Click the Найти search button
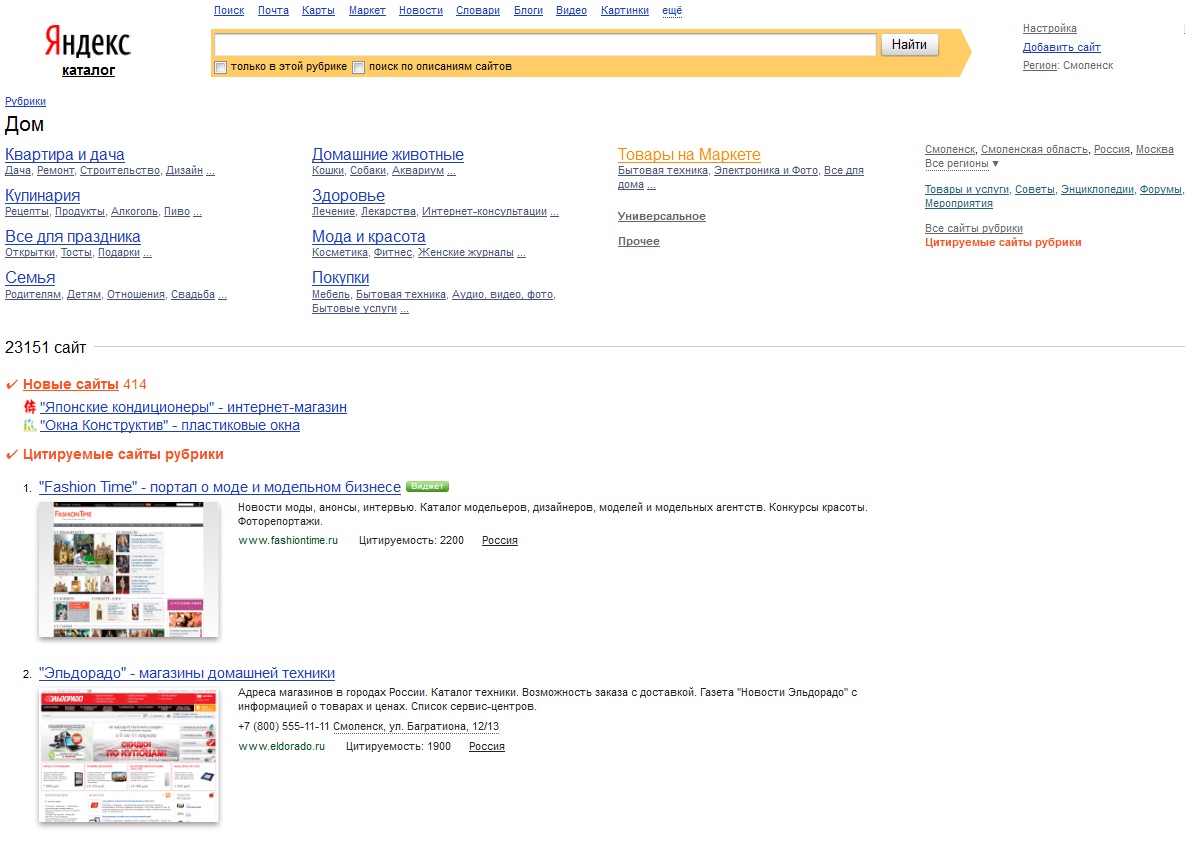 tap(909, 45)
